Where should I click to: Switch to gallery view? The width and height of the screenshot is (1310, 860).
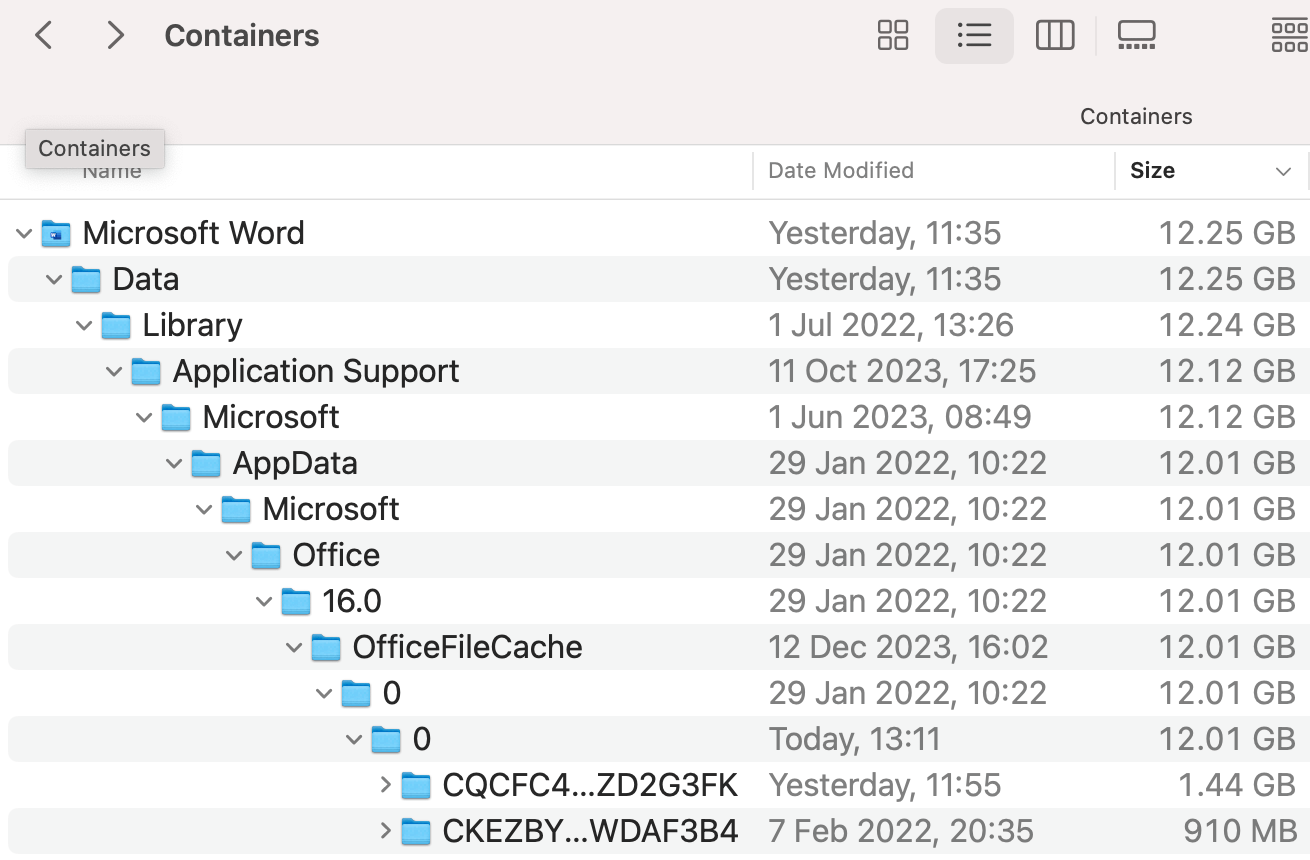[1136, 36]
